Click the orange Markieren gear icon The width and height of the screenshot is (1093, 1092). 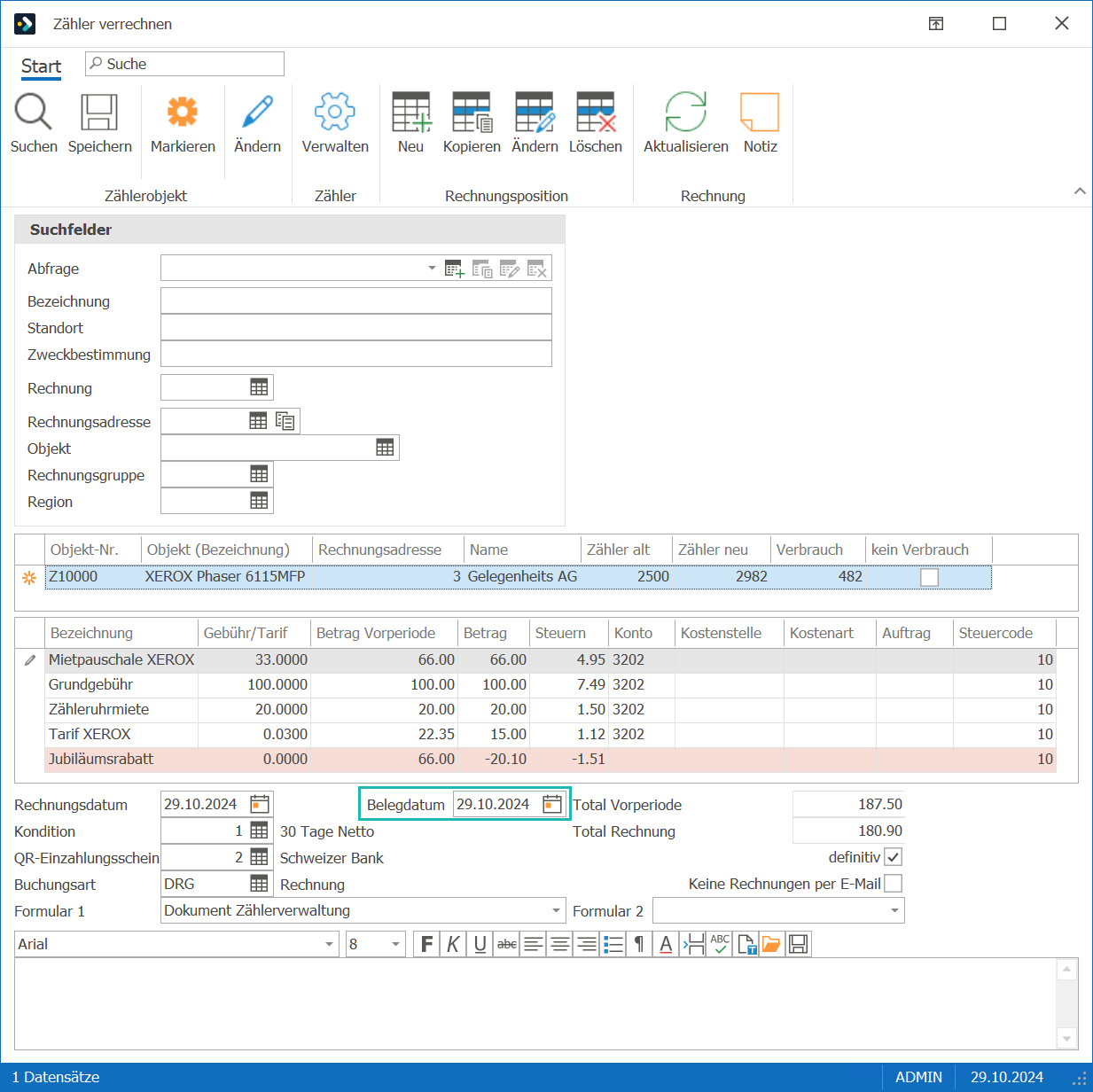tap(183, 113)
